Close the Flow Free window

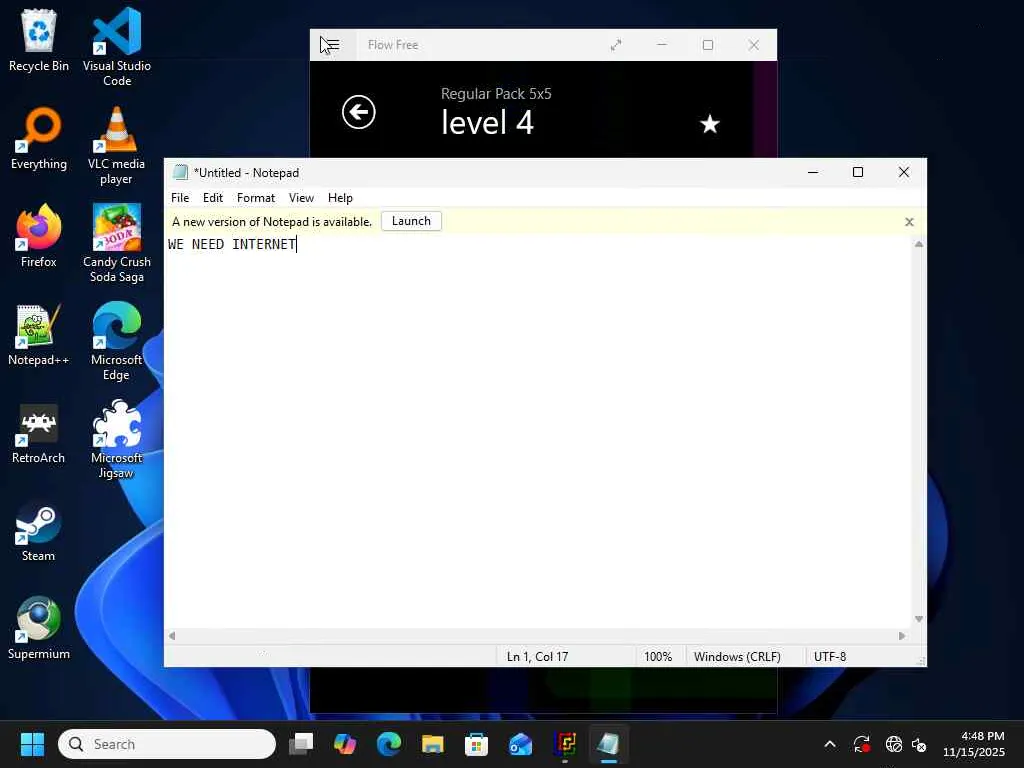[754, 45]
